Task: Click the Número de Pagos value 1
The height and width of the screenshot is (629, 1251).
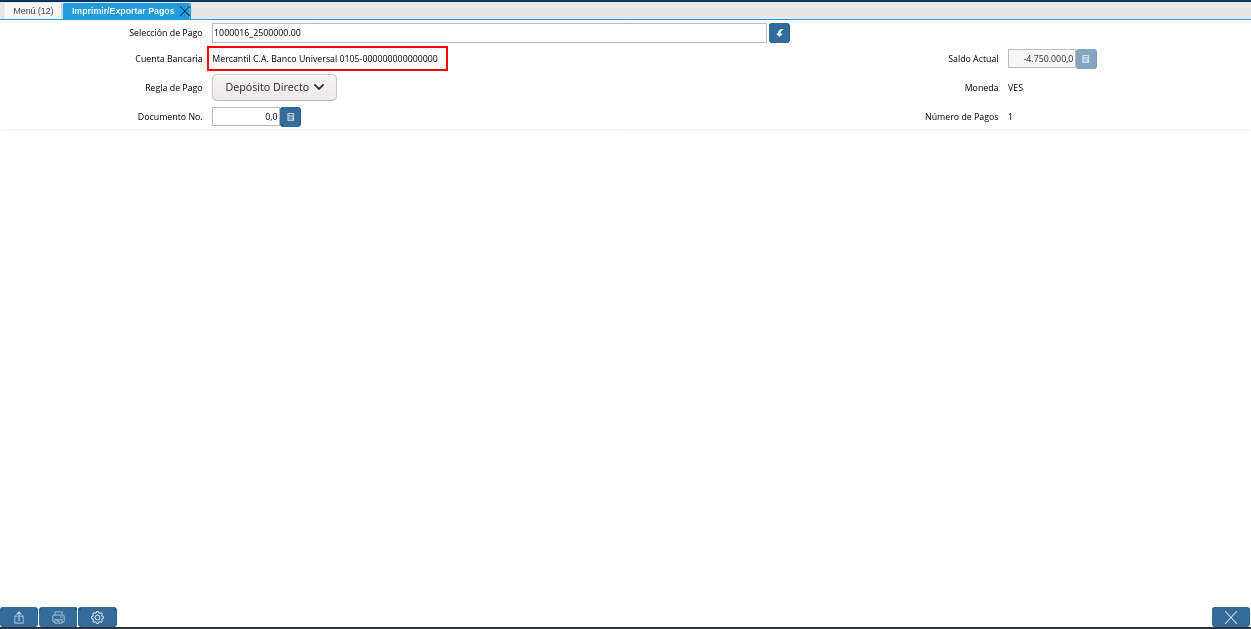Action: point(1010,117)
